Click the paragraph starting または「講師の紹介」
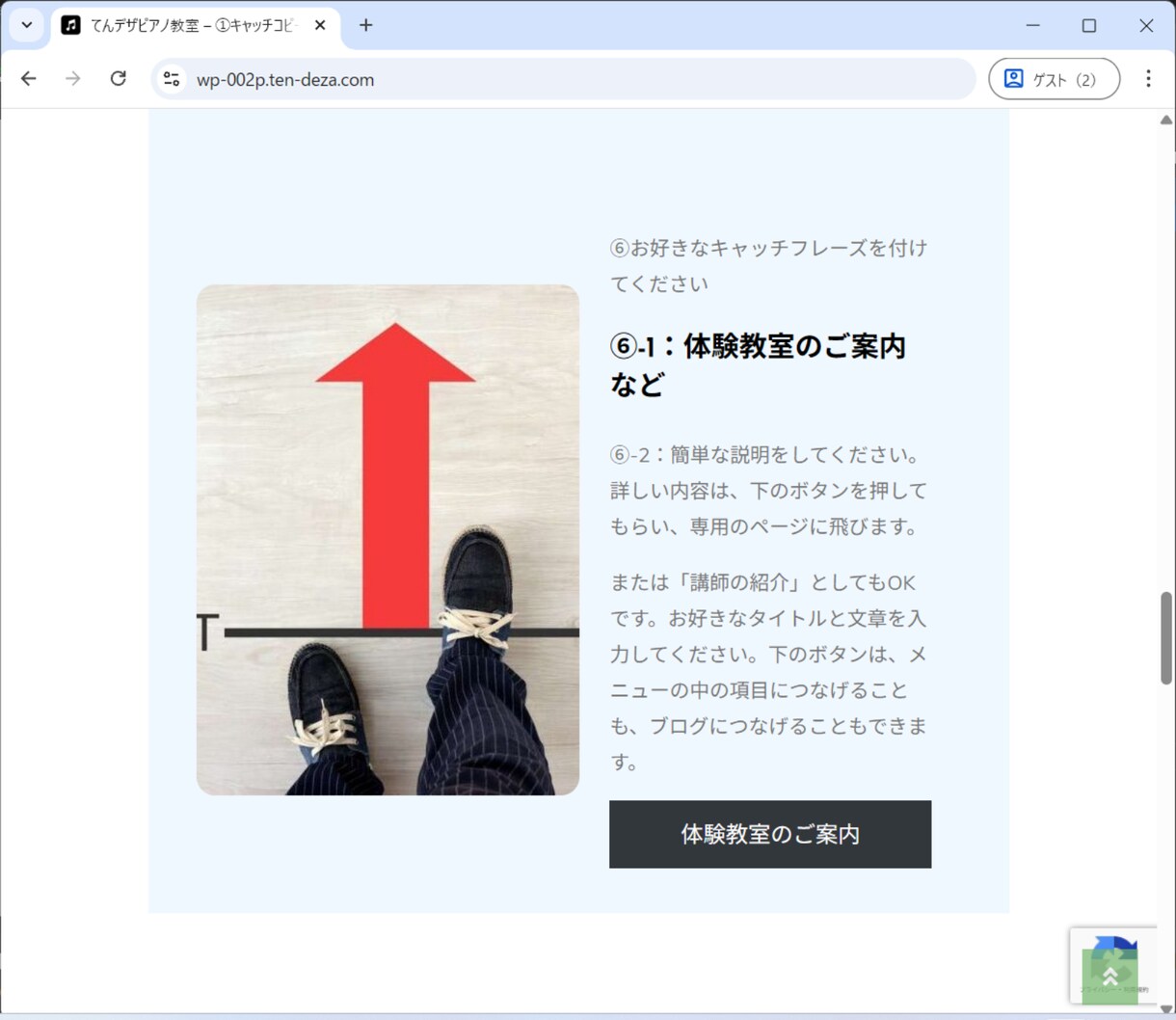The height and width of the screenshot is (1020, 1176). pyautogui.click(x=768, y=672)
